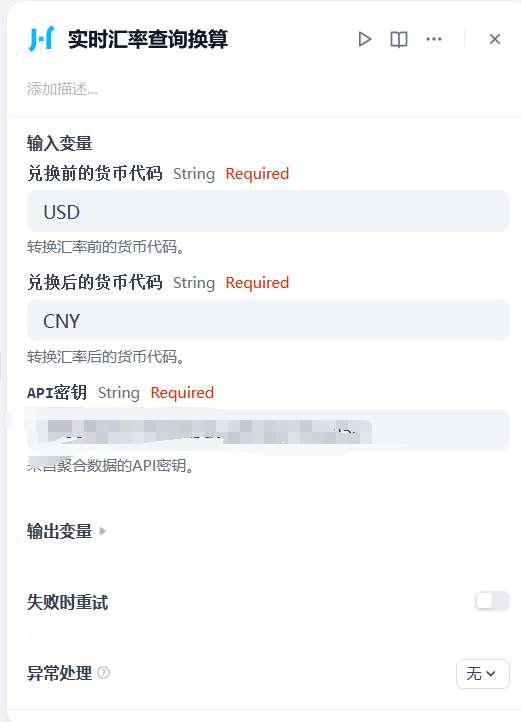The height and width of the screenshot is (722, 521).
Task: Click into the API密钥 input field
Action: 268,430
